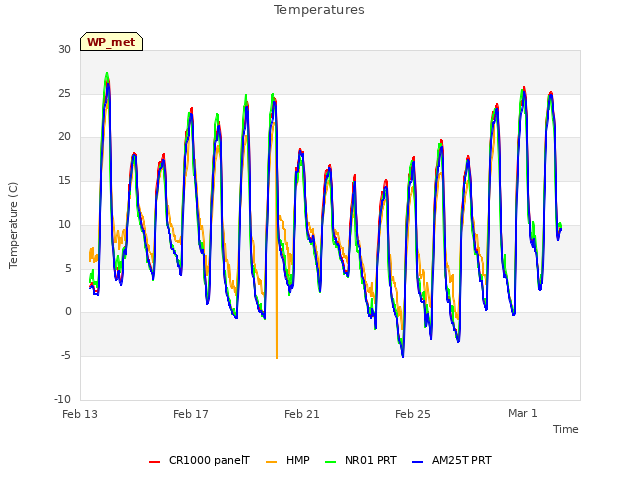Screen dimensions: 640x480
Task: Click the -5 y-axis tick label
Action: 66,356
